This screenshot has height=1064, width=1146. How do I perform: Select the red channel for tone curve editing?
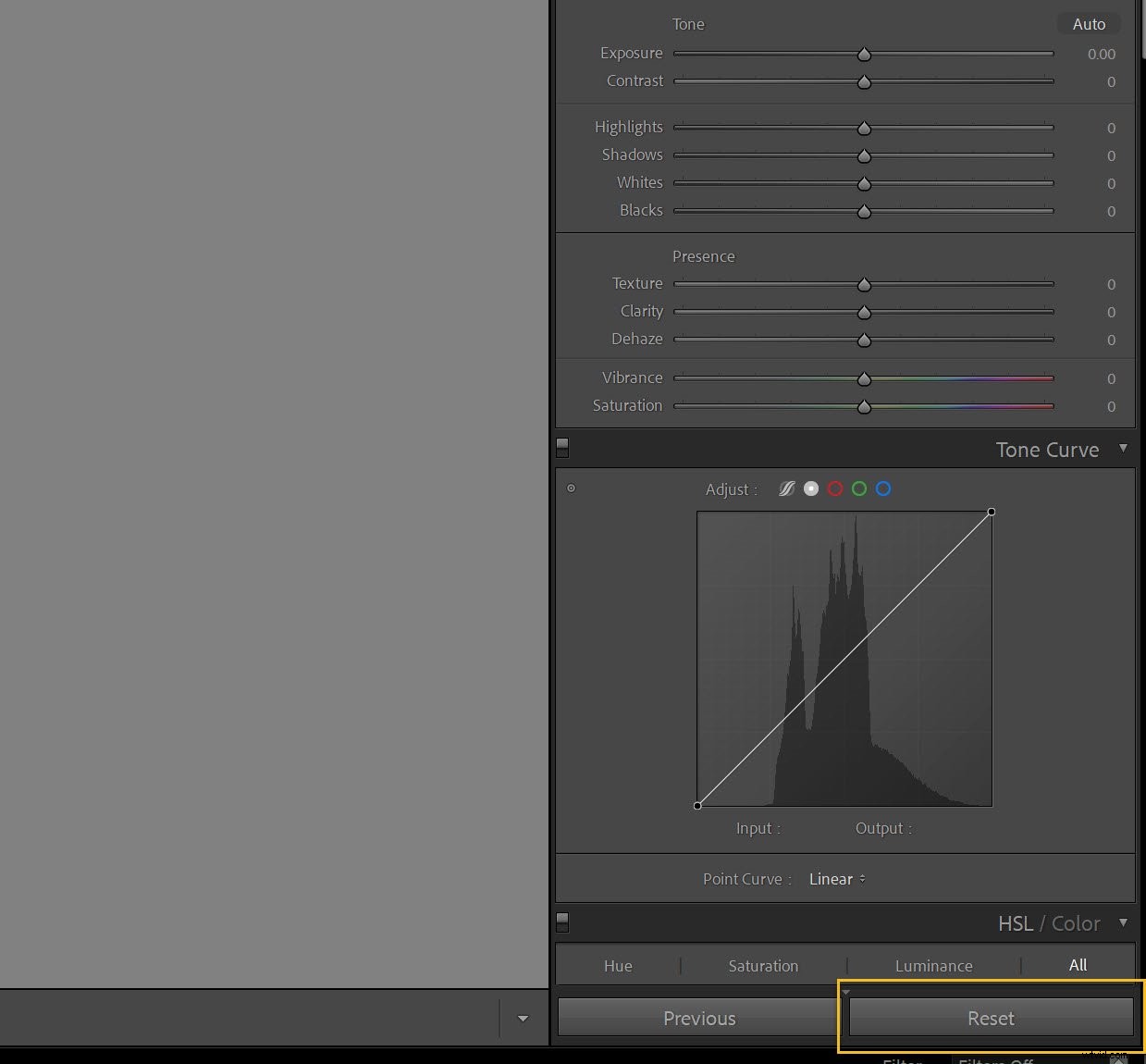pyautogui.click(x=835, y=489)
